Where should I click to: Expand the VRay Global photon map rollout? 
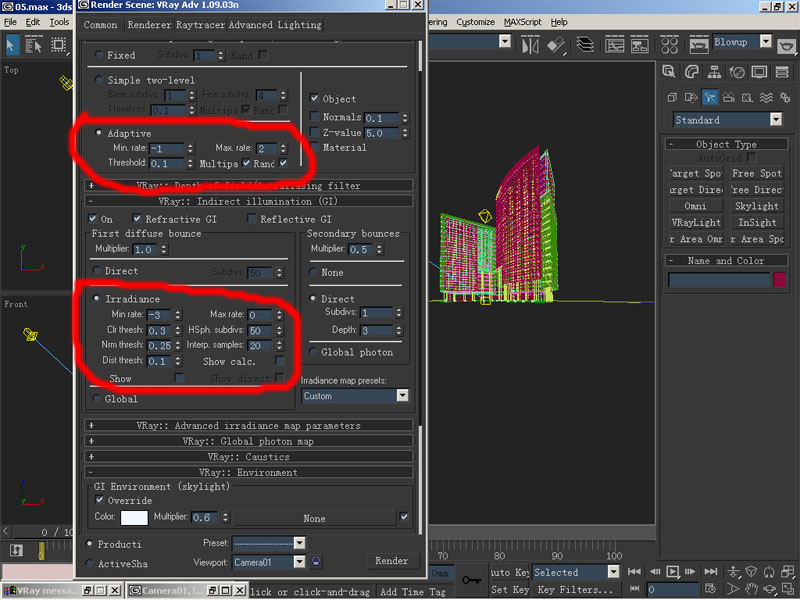tap(248, 441)
